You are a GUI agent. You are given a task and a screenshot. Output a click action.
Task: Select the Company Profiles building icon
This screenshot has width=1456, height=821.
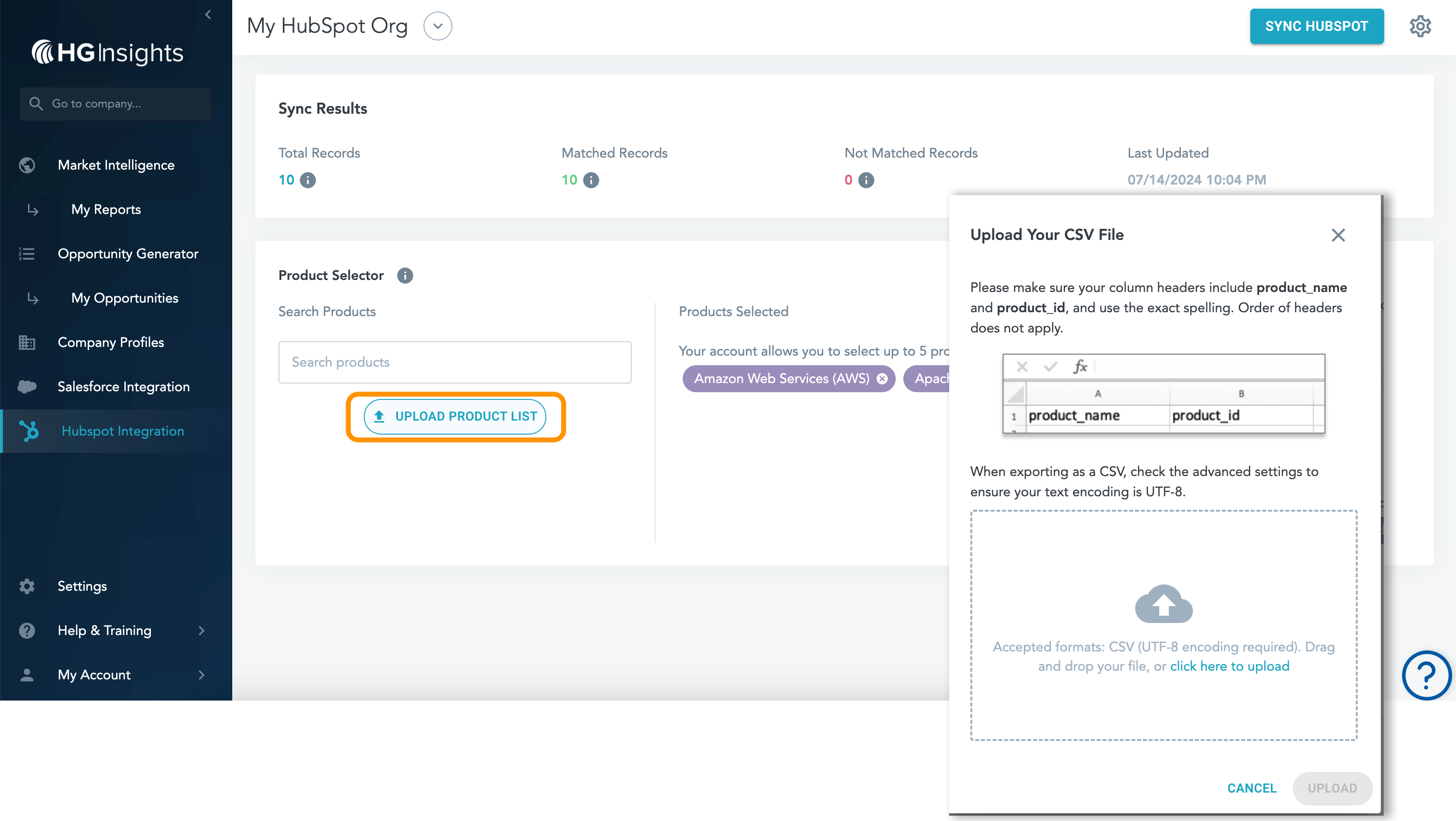(26, 343)
